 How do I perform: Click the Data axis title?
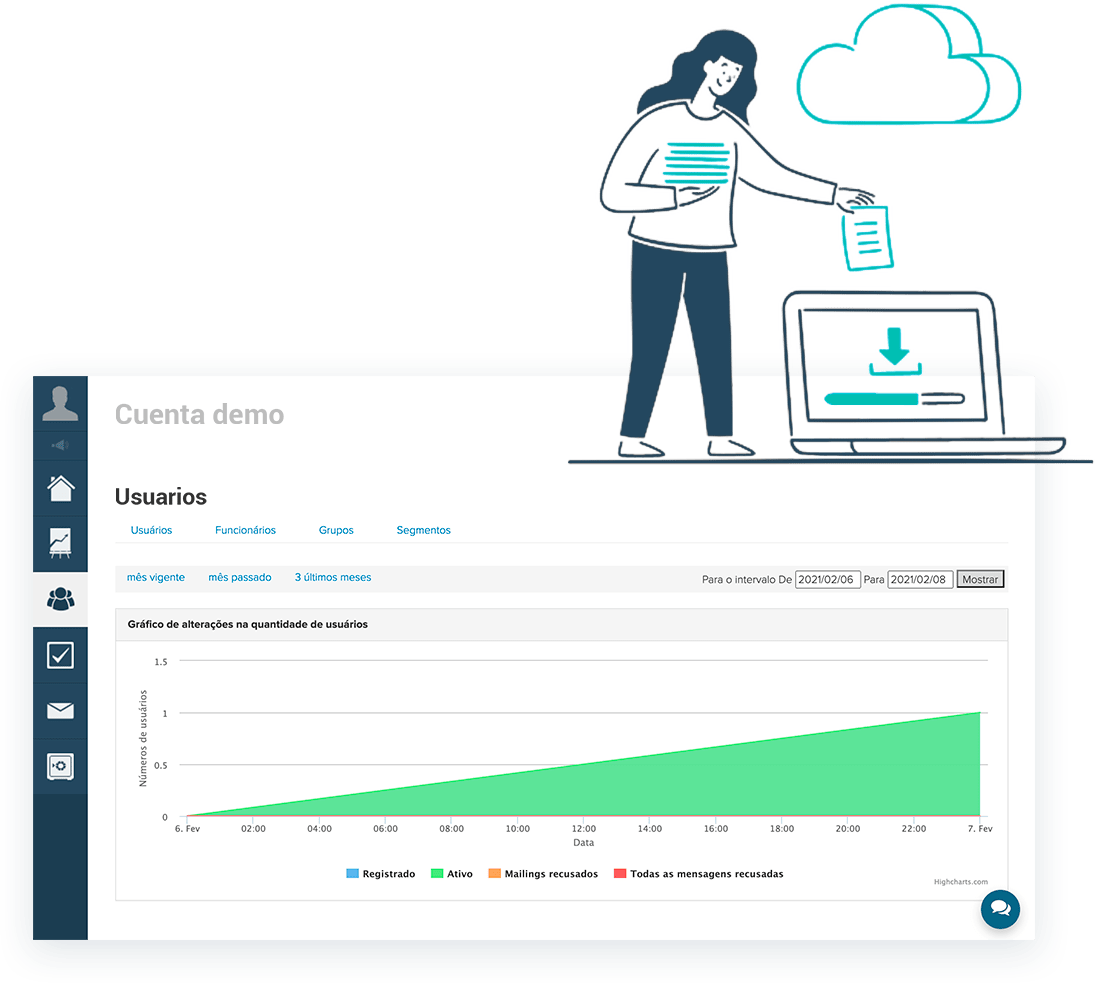coord(584,843)
